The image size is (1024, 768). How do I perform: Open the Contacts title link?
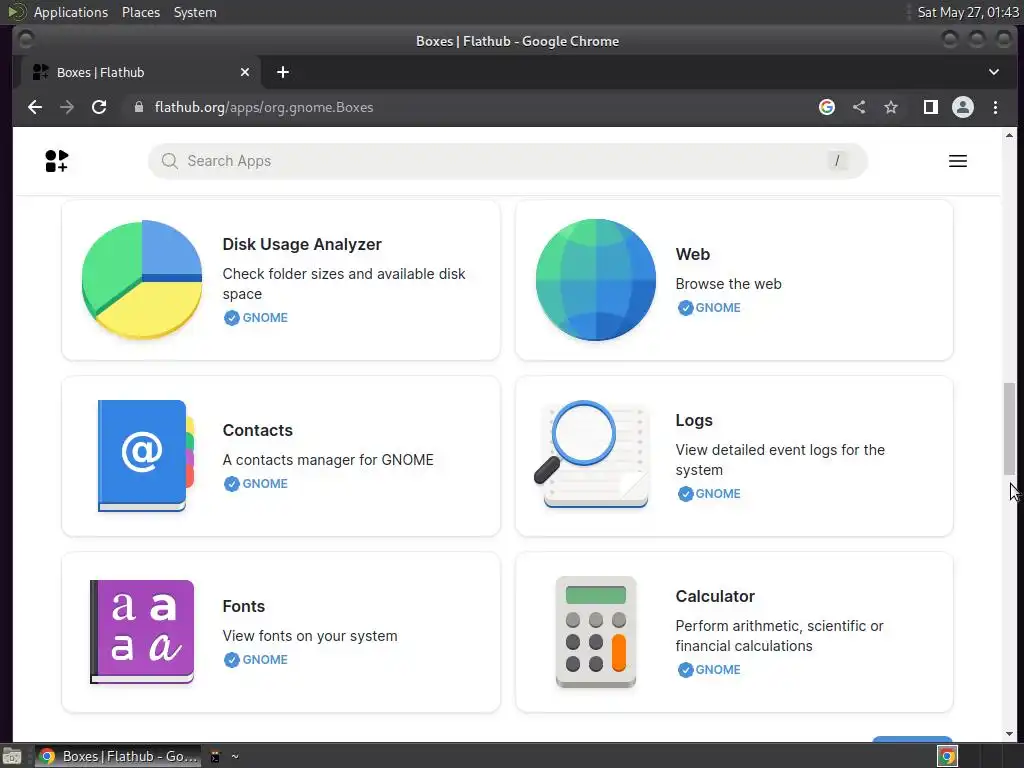[x=257, y=430]
